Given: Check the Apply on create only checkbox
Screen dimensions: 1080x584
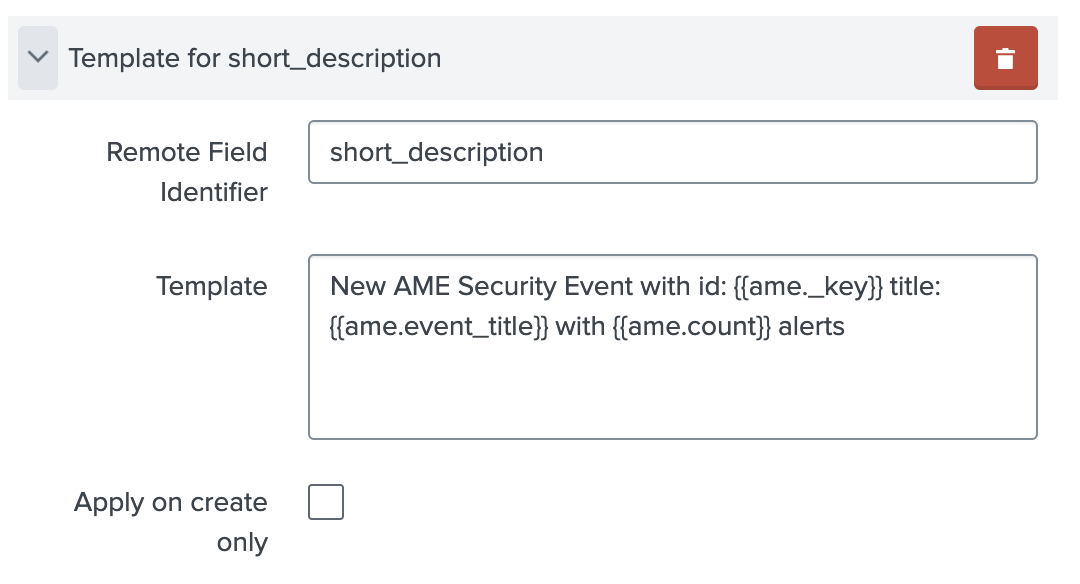Looking at the screenshot, I should tap(326, 502).
